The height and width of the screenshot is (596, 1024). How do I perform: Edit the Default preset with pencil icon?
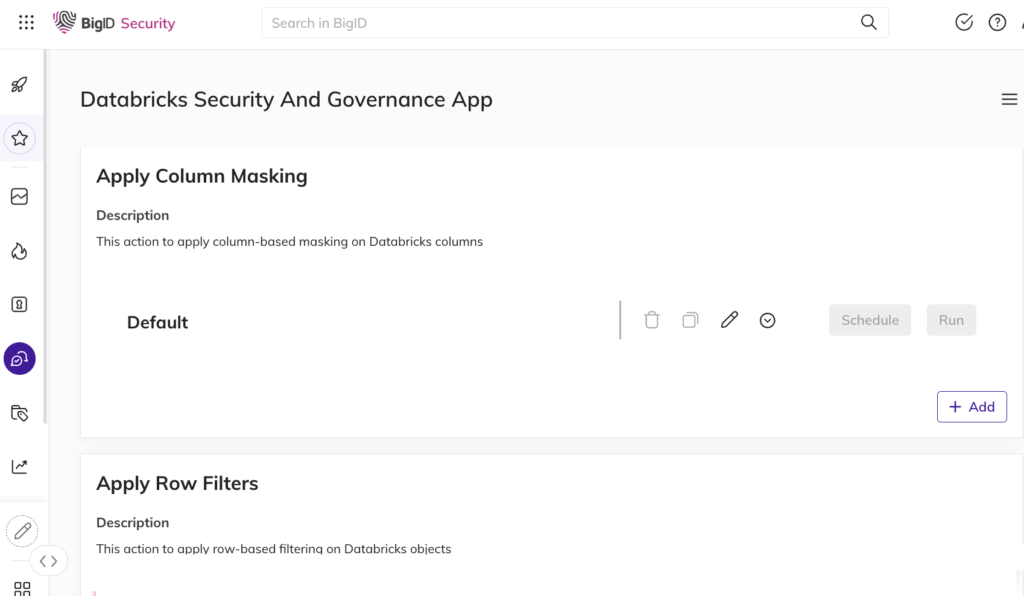point(729,320)
